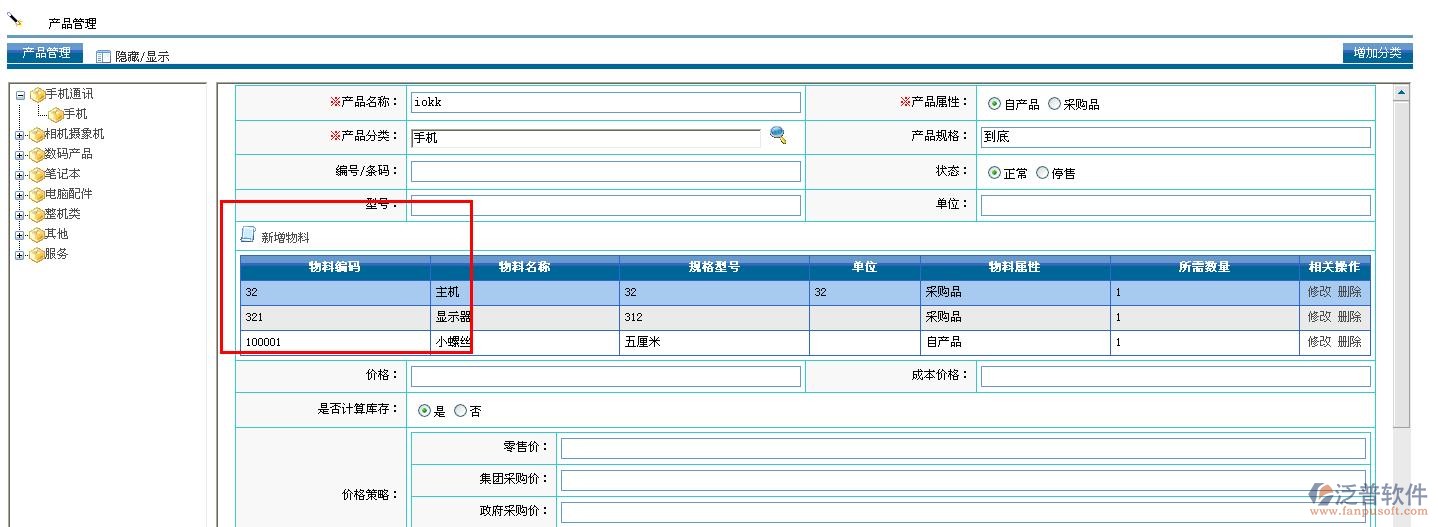This screenshot has width=1438, height=527.
Task: Expand the 相机摄象机 tree node
Action: (20, 135)
